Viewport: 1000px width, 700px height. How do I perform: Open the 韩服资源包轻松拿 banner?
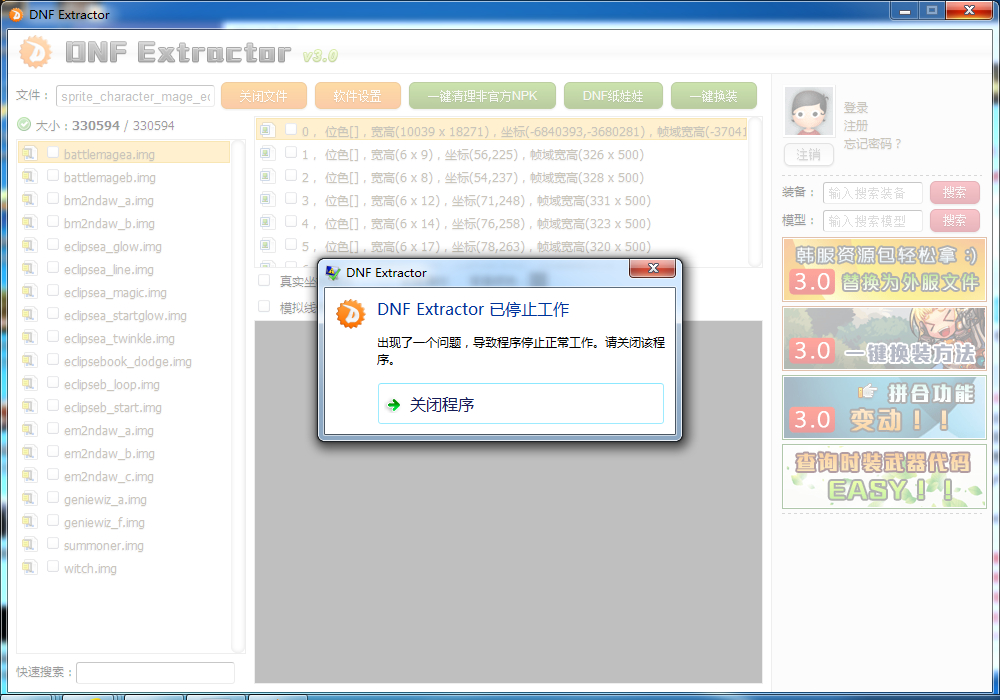point(884,269)
